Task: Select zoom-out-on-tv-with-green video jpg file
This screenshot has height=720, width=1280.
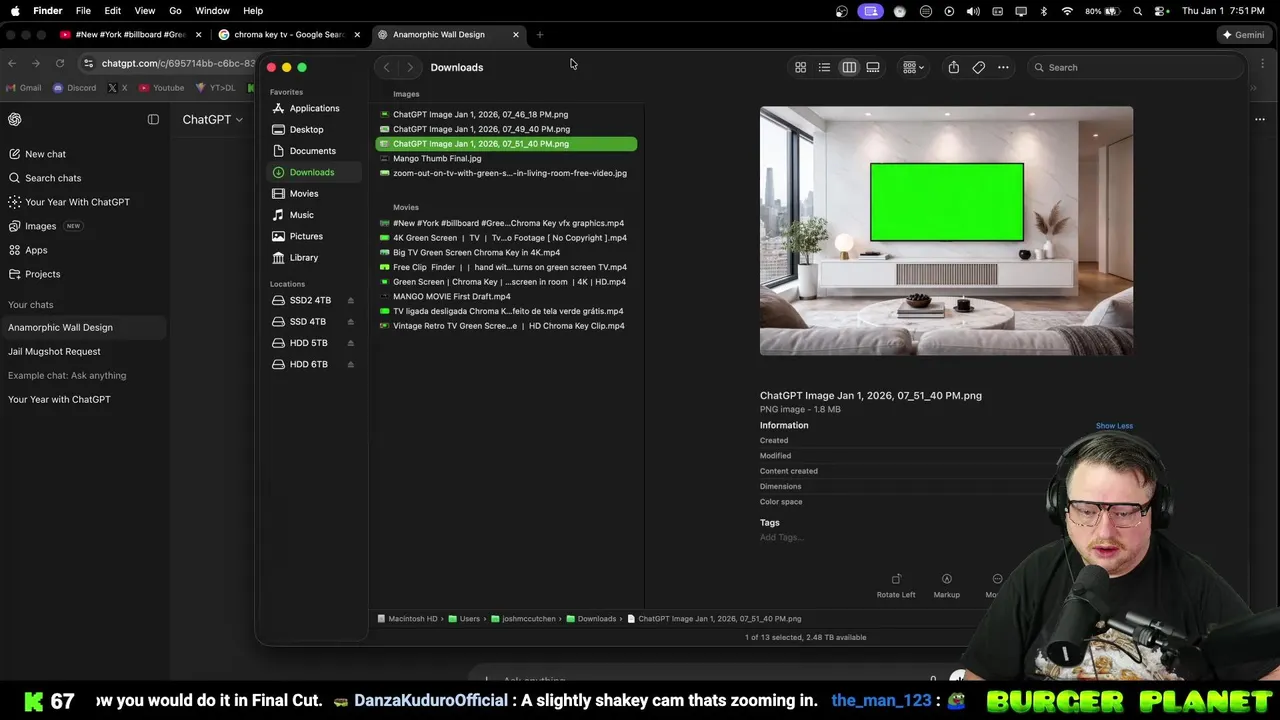Action: pyautogui.click(x=506, y=173)
